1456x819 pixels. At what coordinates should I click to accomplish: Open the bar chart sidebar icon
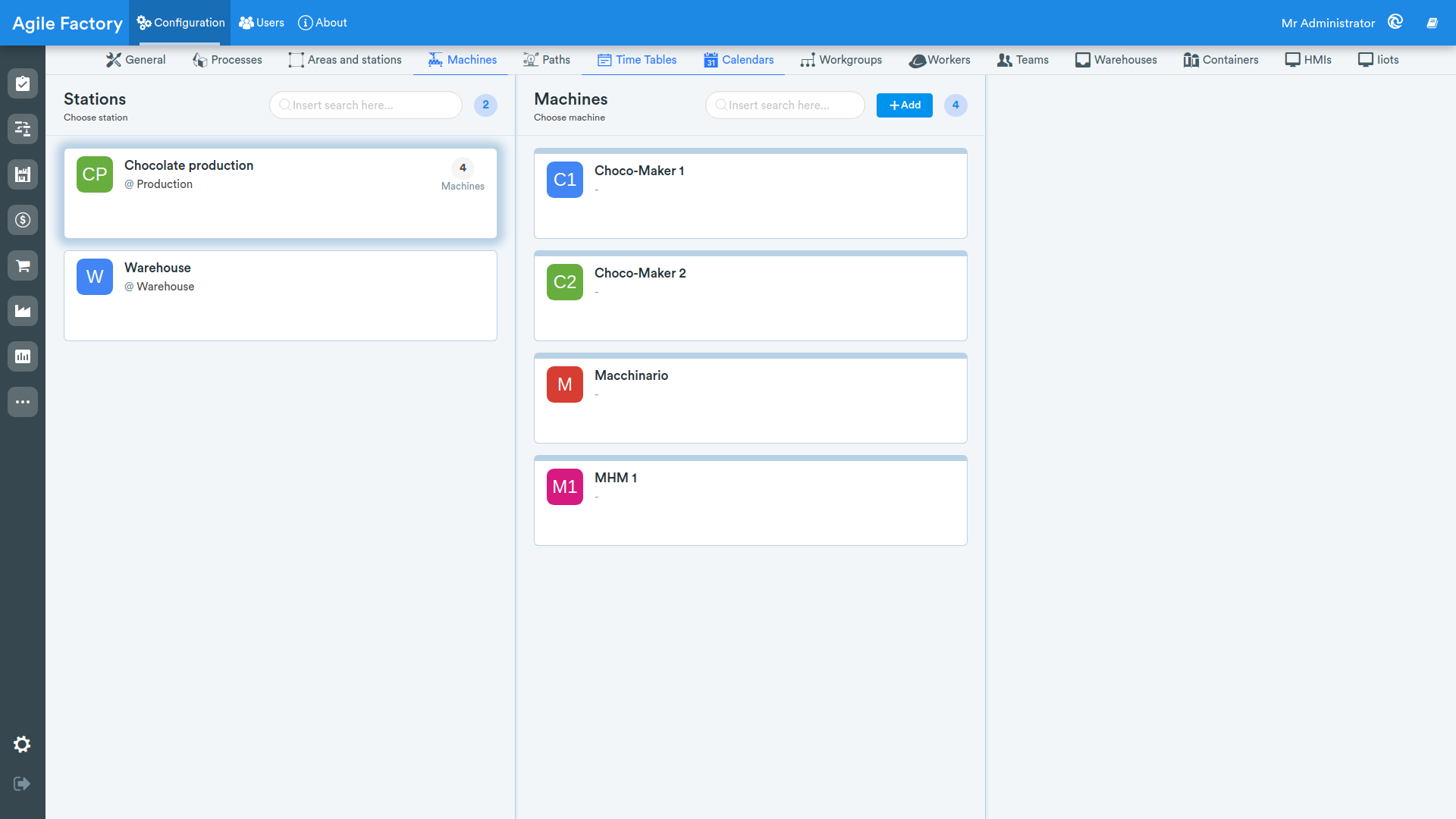(23, 356)
